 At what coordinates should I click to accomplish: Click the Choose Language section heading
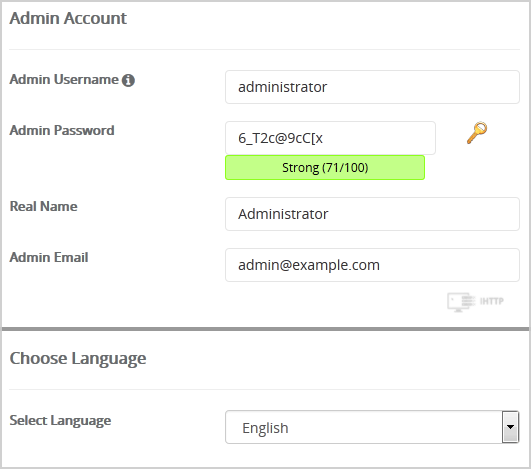point(78,359)
